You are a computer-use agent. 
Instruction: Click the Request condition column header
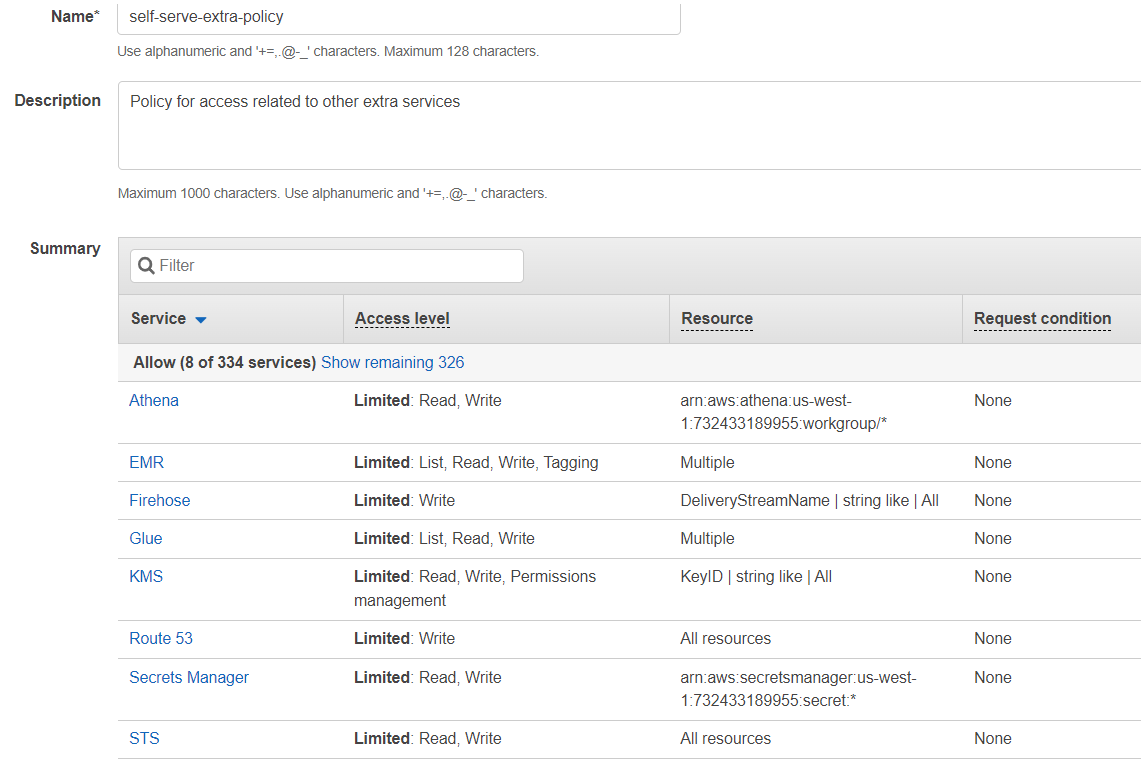[x=1042, y=319]
